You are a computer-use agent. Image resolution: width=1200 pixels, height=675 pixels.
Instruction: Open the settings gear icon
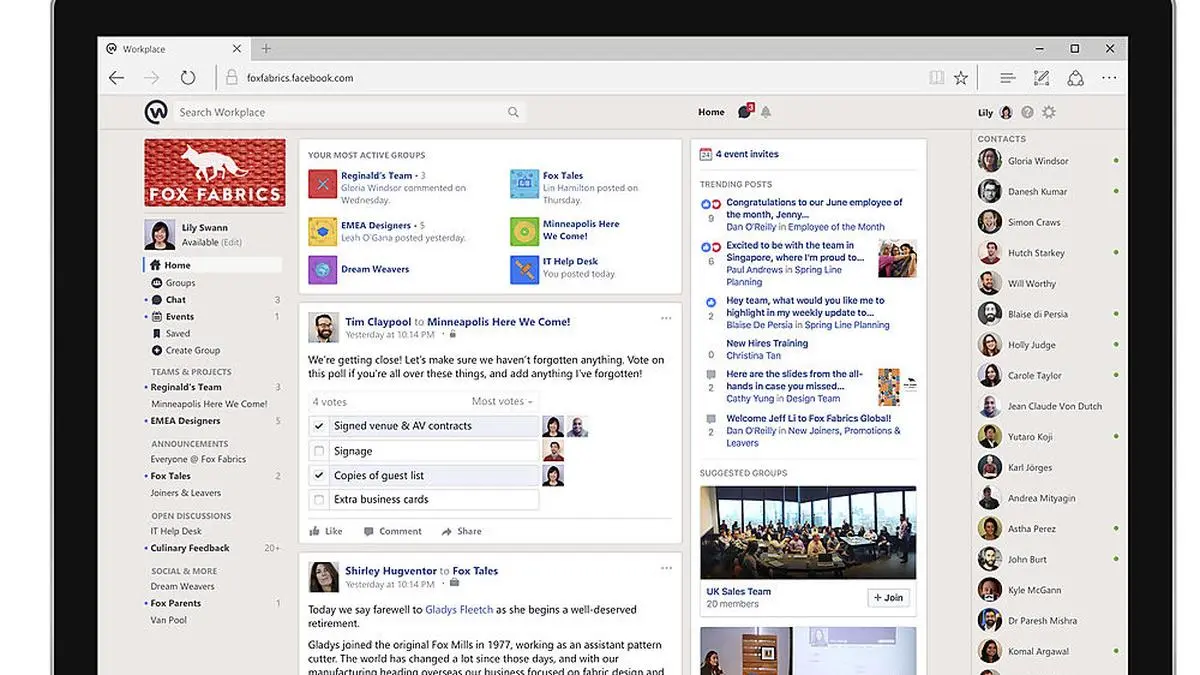coord(1049,112)
